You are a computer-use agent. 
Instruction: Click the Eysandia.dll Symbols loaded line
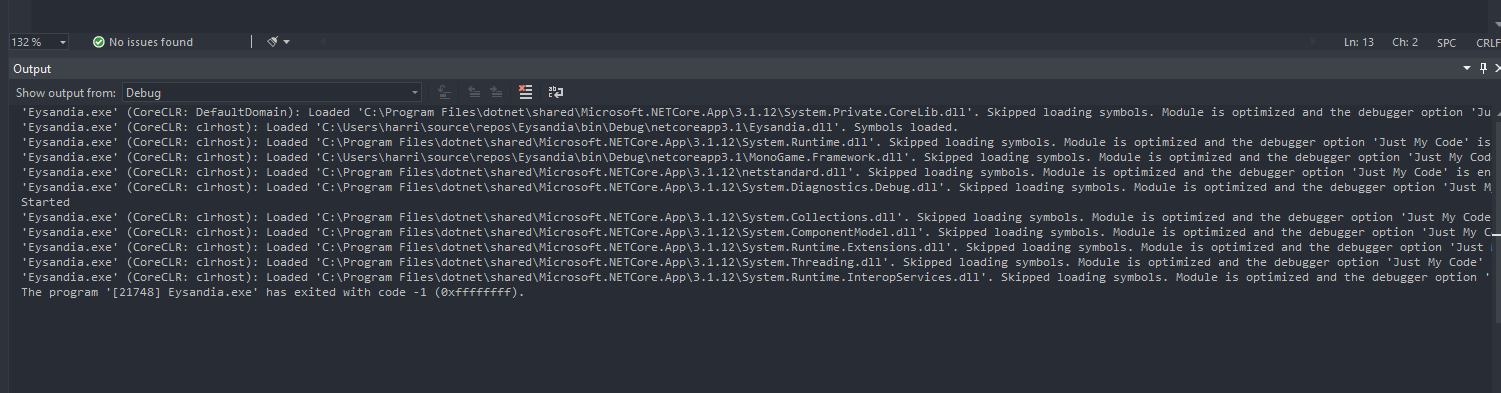pos(490,127)
